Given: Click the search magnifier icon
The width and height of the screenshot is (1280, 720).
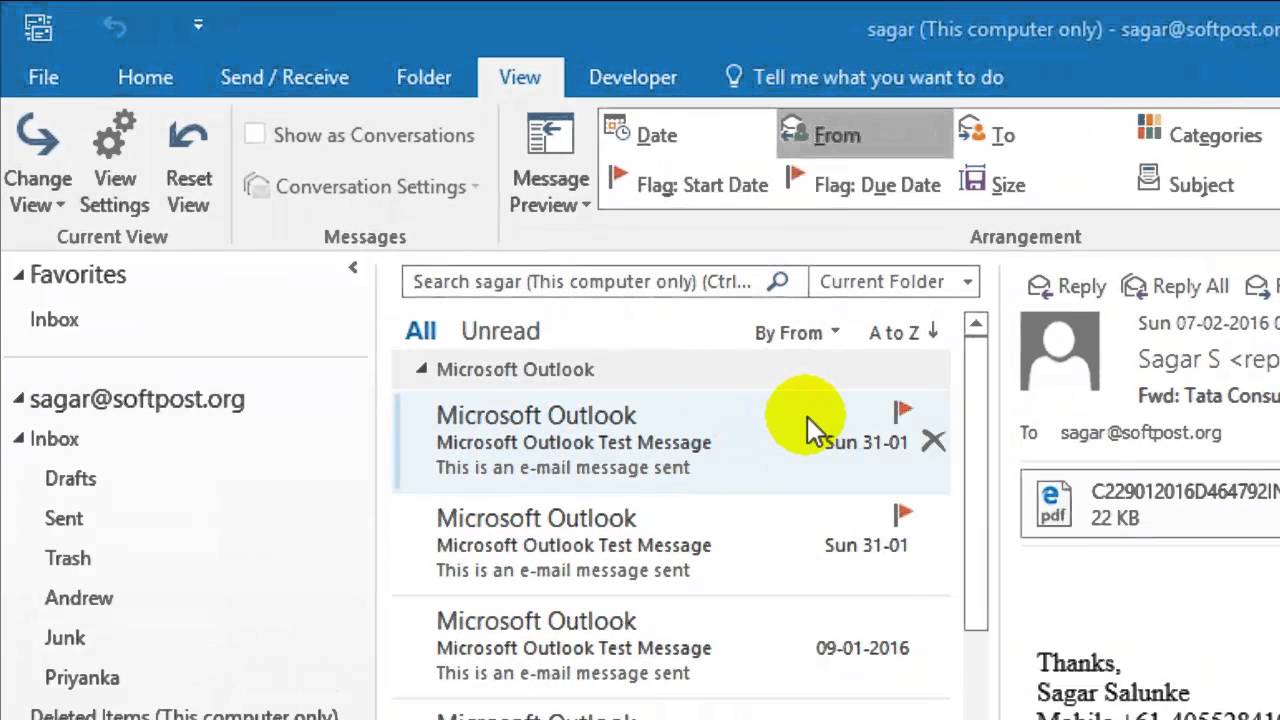Looking at the screenshot, I should tap(777, 282).
